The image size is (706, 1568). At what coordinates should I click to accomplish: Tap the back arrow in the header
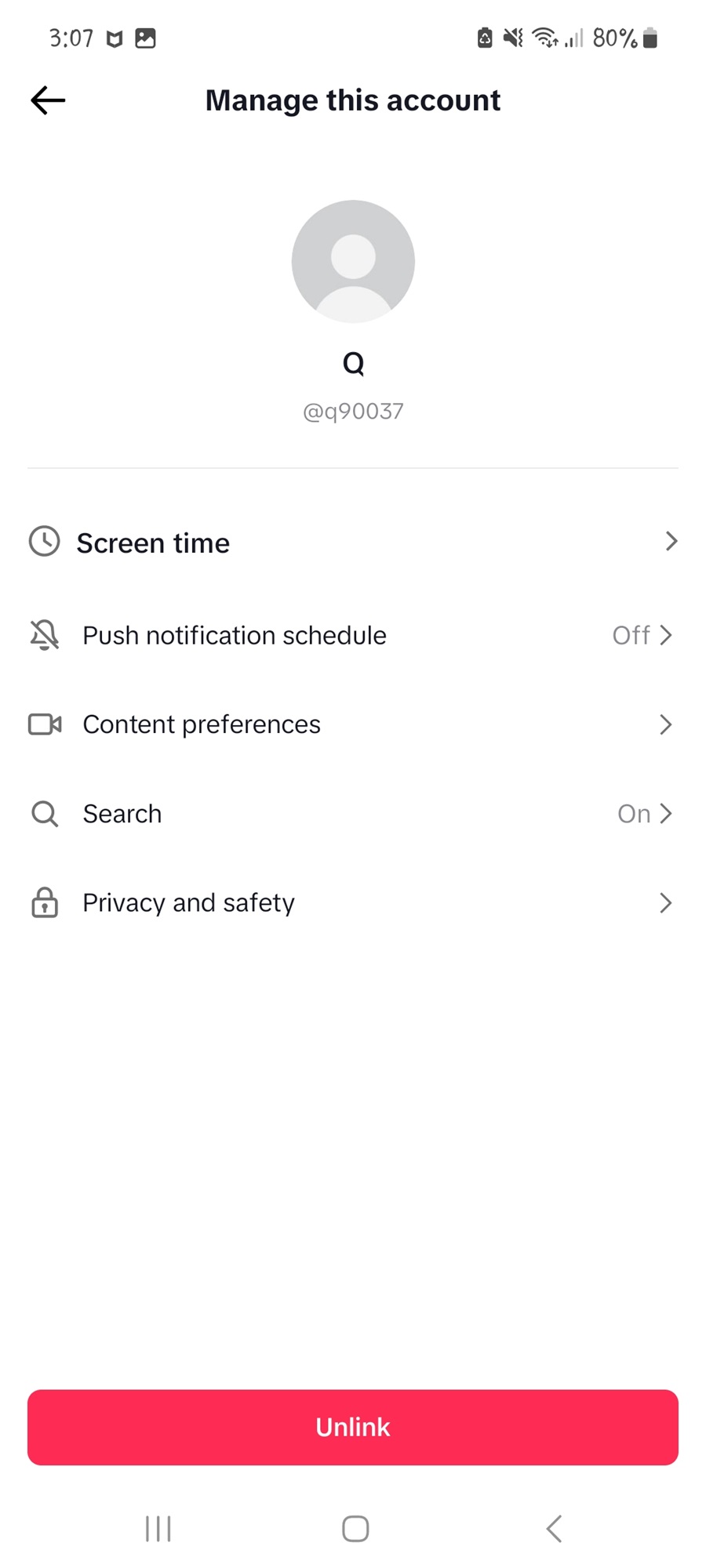[48, 100]
